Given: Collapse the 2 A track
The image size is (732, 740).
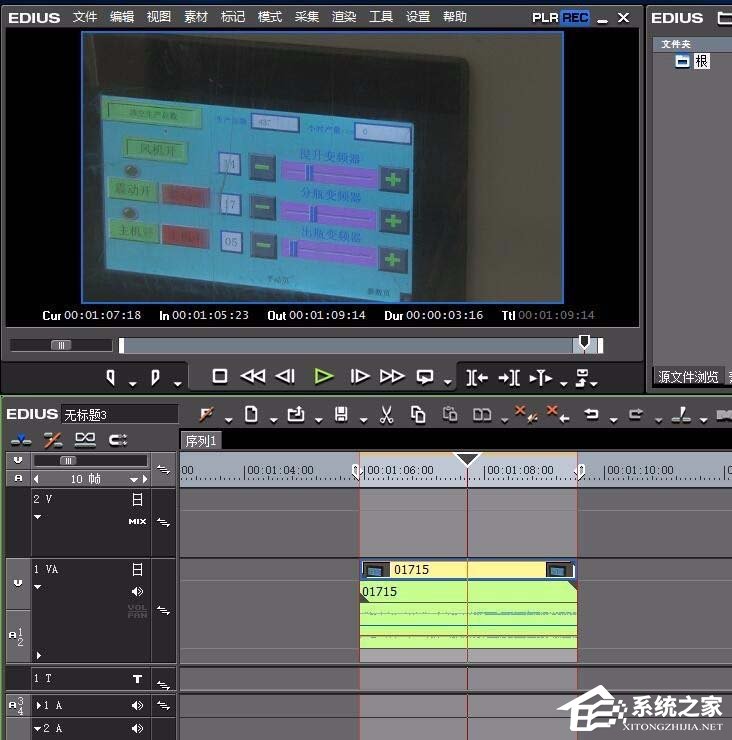Looking at the screenshot, I should coord(38,729).
